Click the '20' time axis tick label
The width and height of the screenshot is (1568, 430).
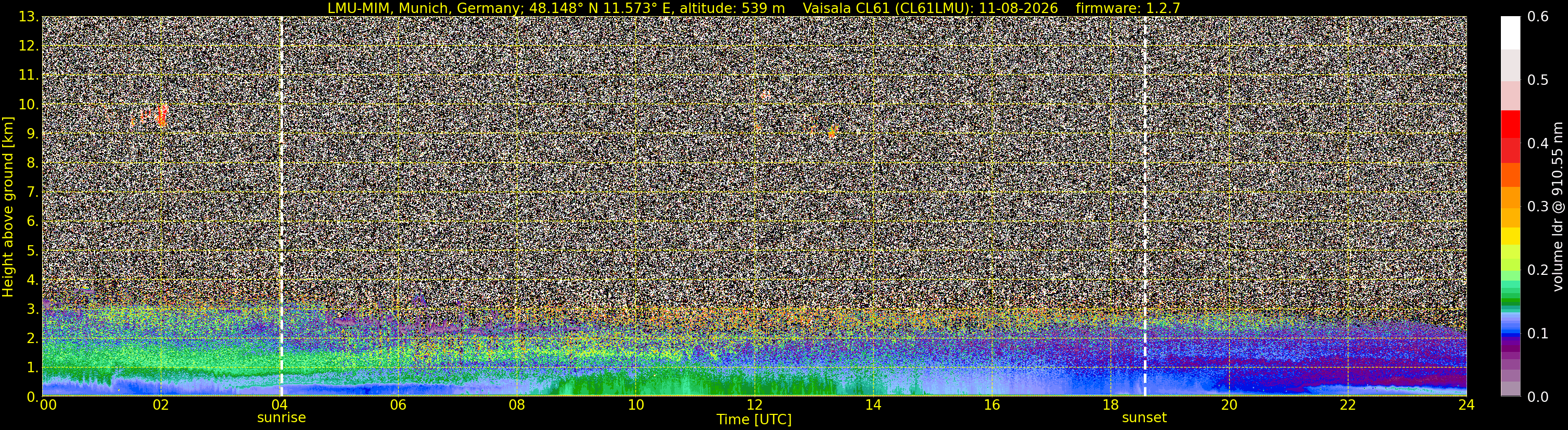coord(1229,405)
